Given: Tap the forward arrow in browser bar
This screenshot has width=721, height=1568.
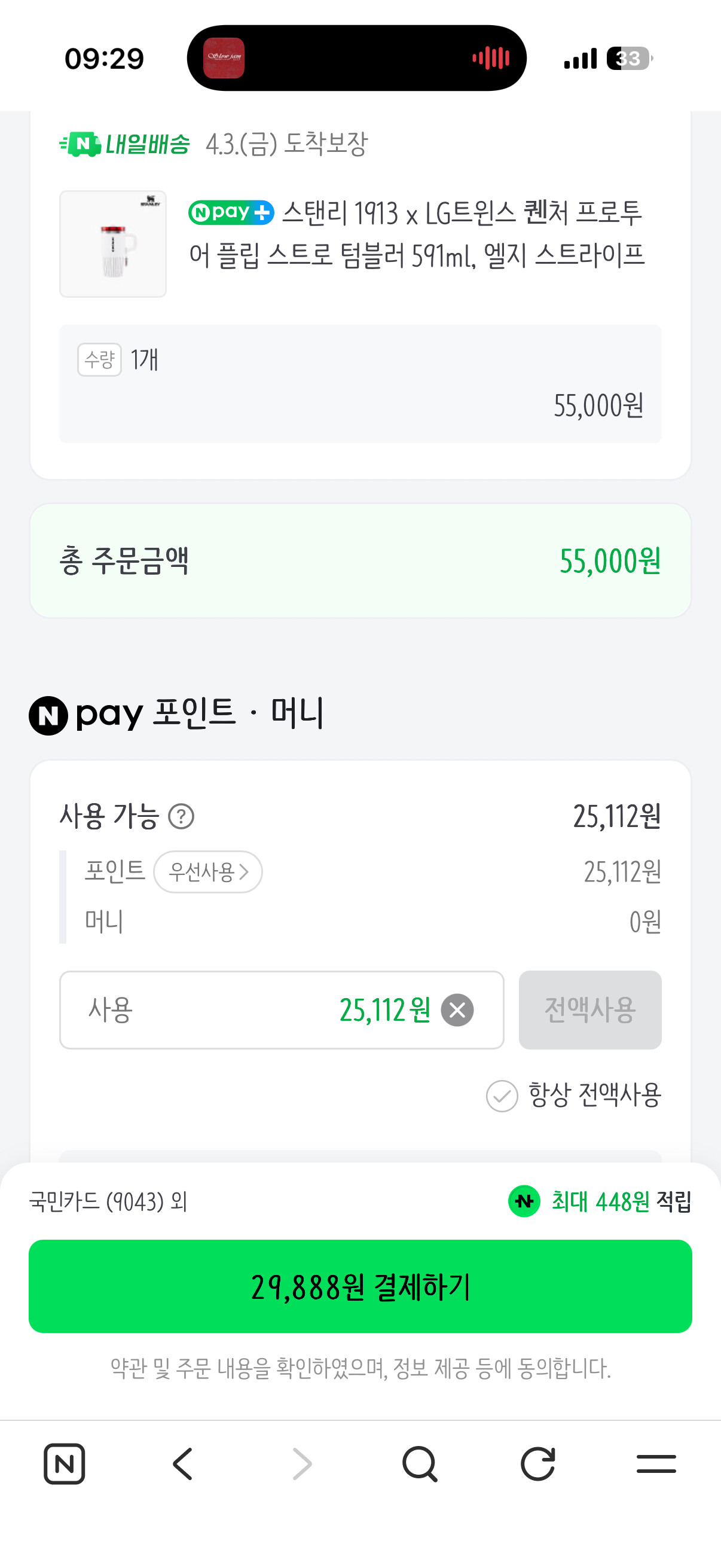Looking at the screenshot, I should tap(302, 1463).
